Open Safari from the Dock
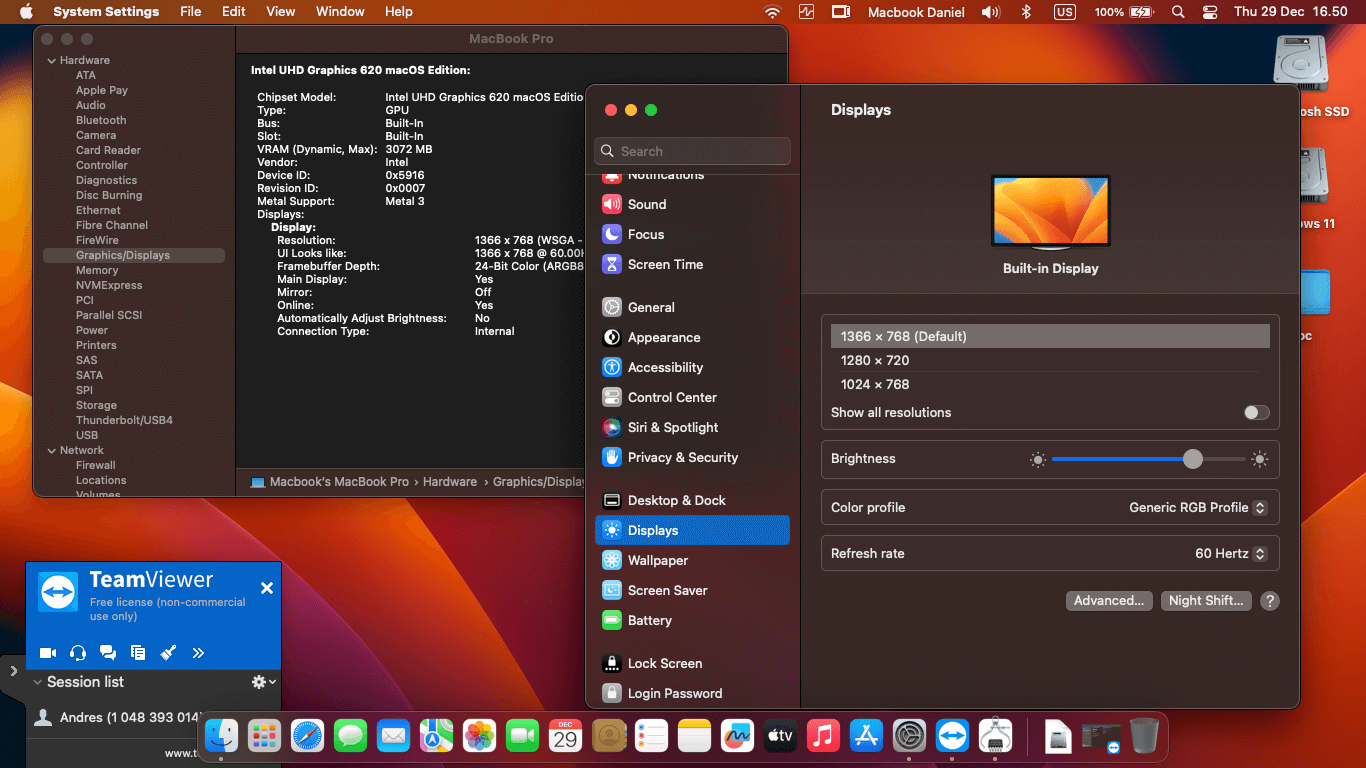Image resolution: width=1366 pixels, height=768 pixels. click(308, 737)
